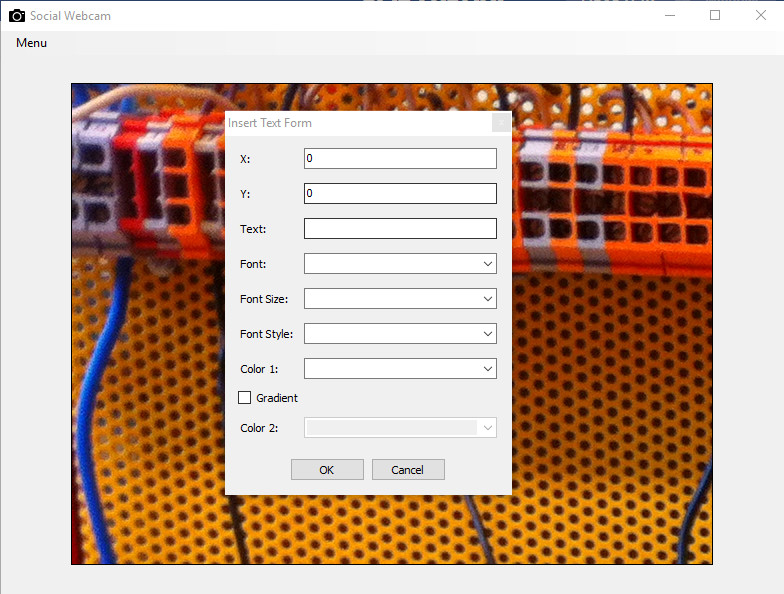The height and width of the screenshot is (594, 784).
Task: Click the 'Insert Text Form' title text
Action: click(270, 123)
